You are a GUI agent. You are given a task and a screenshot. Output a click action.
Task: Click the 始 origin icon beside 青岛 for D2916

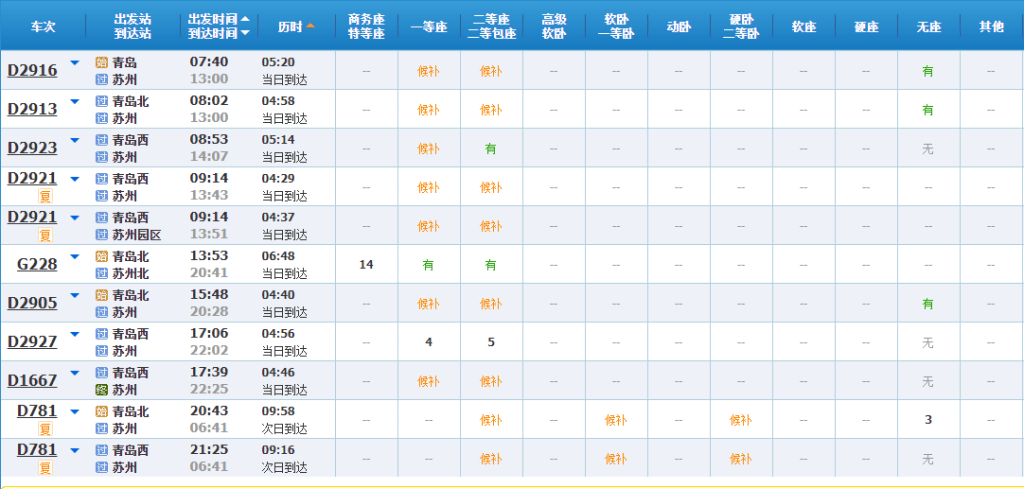pos(101,62)
